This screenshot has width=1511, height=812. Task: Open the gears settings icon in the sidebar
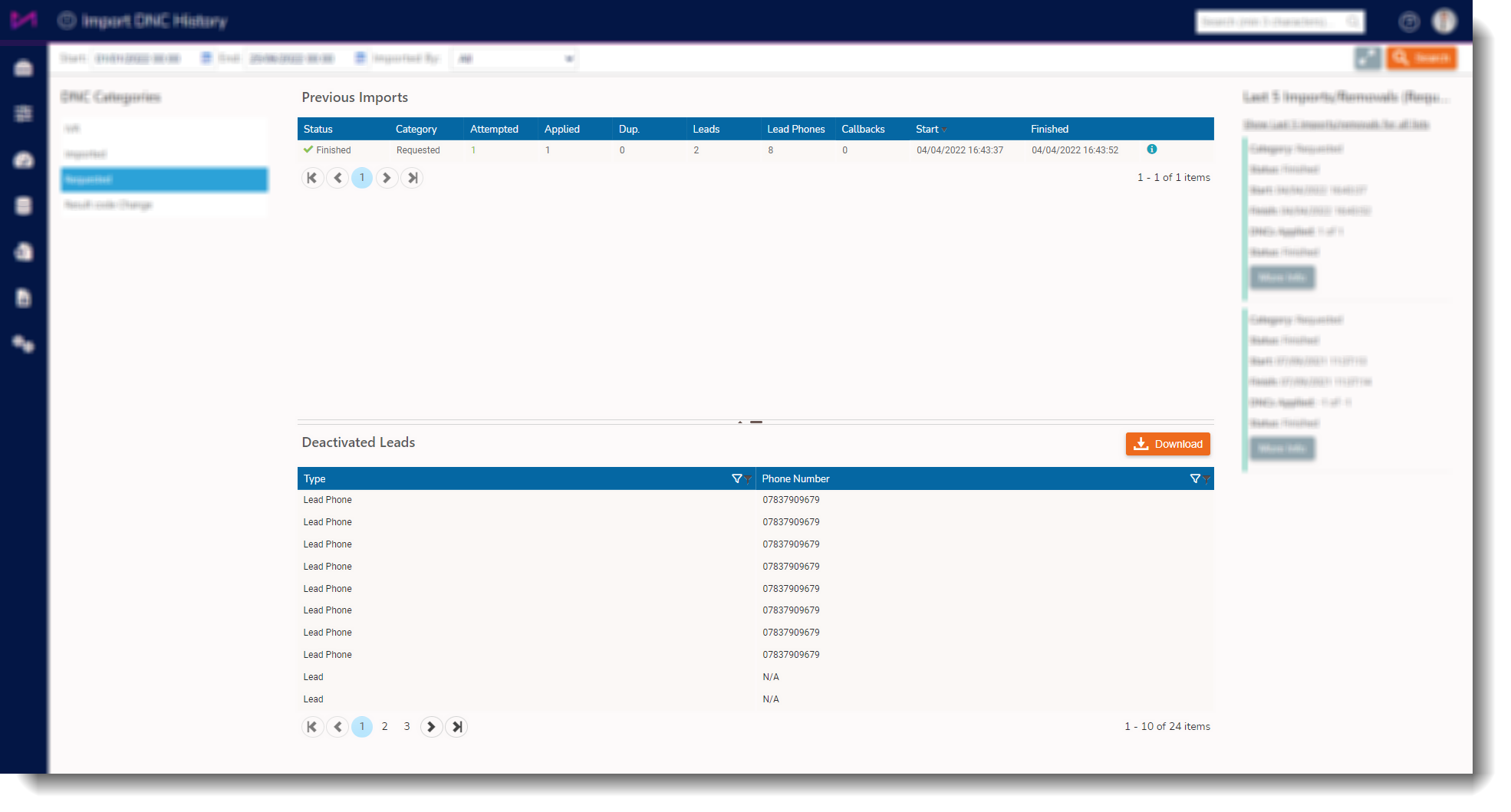click(24, 344)
